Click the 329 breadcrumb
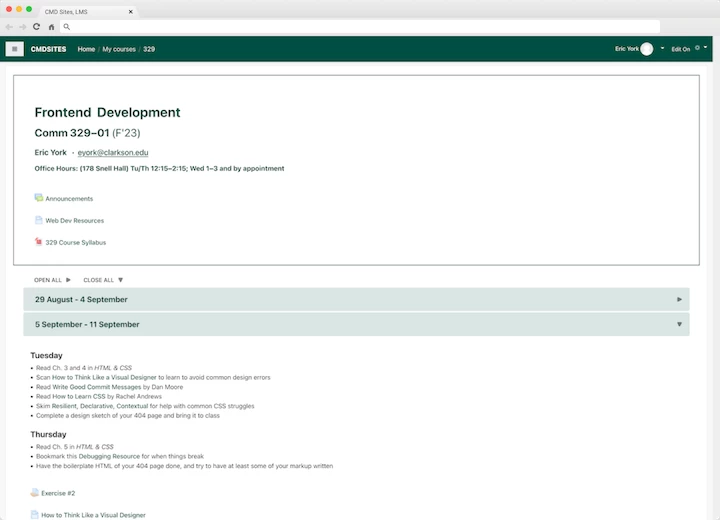 pos(149,49)
